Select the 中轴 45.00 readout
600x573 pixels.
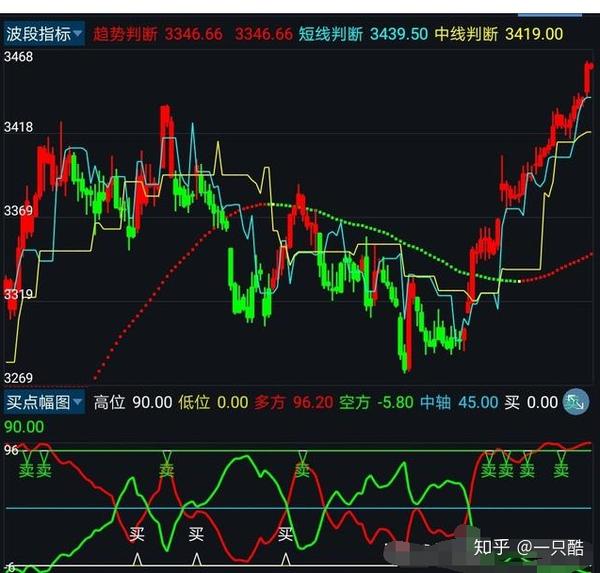point(459,402)
